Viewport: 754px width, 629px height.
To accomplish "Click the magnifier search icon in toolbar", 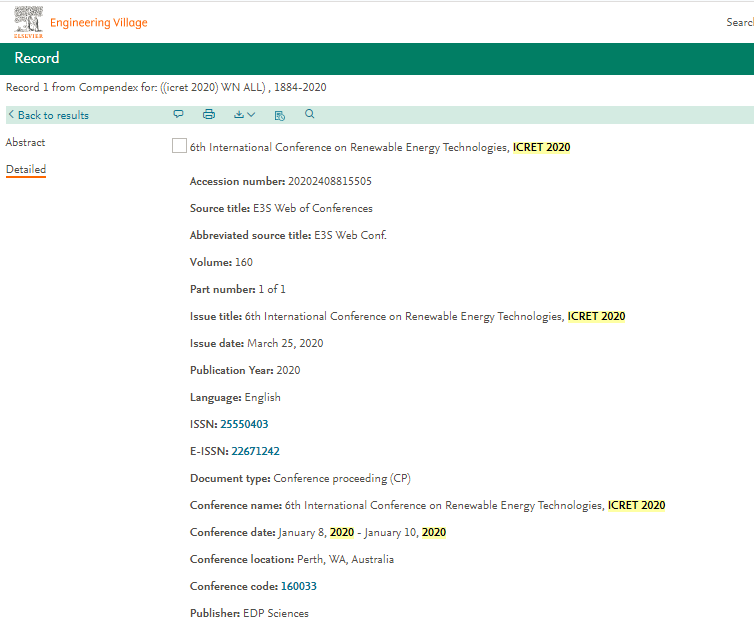I will click(310, 114).
